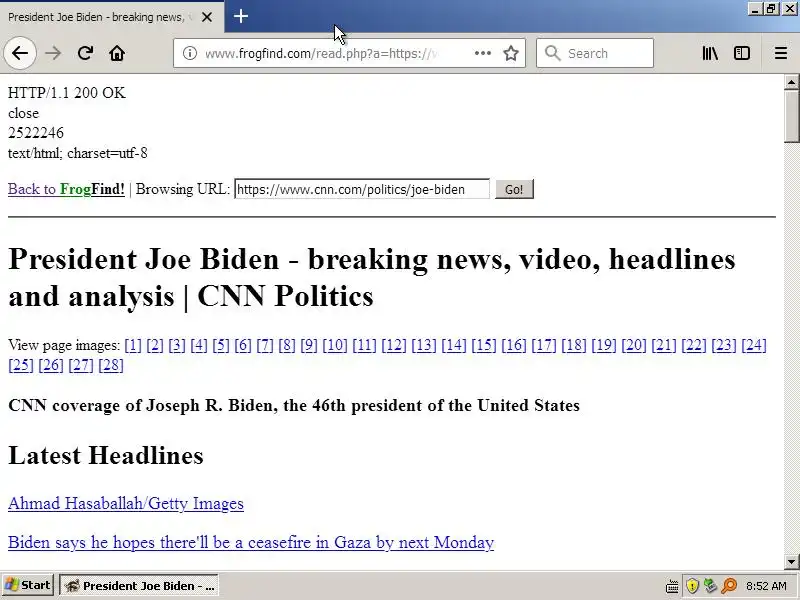This screenshot has width=800, height=600.
Task: Open page image link [21]
Action: pyautogui.click(x=664, y=345)
